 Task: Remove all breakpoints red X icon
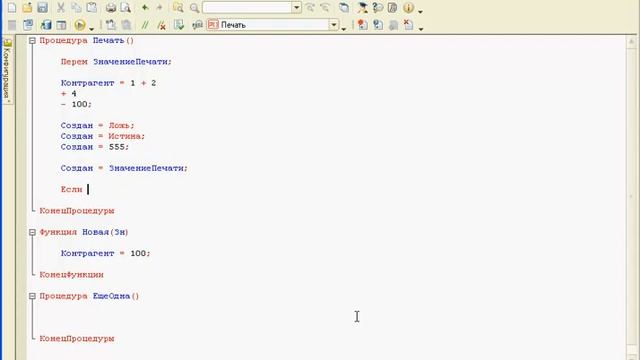pyautogui.click(x=409, y=25)
